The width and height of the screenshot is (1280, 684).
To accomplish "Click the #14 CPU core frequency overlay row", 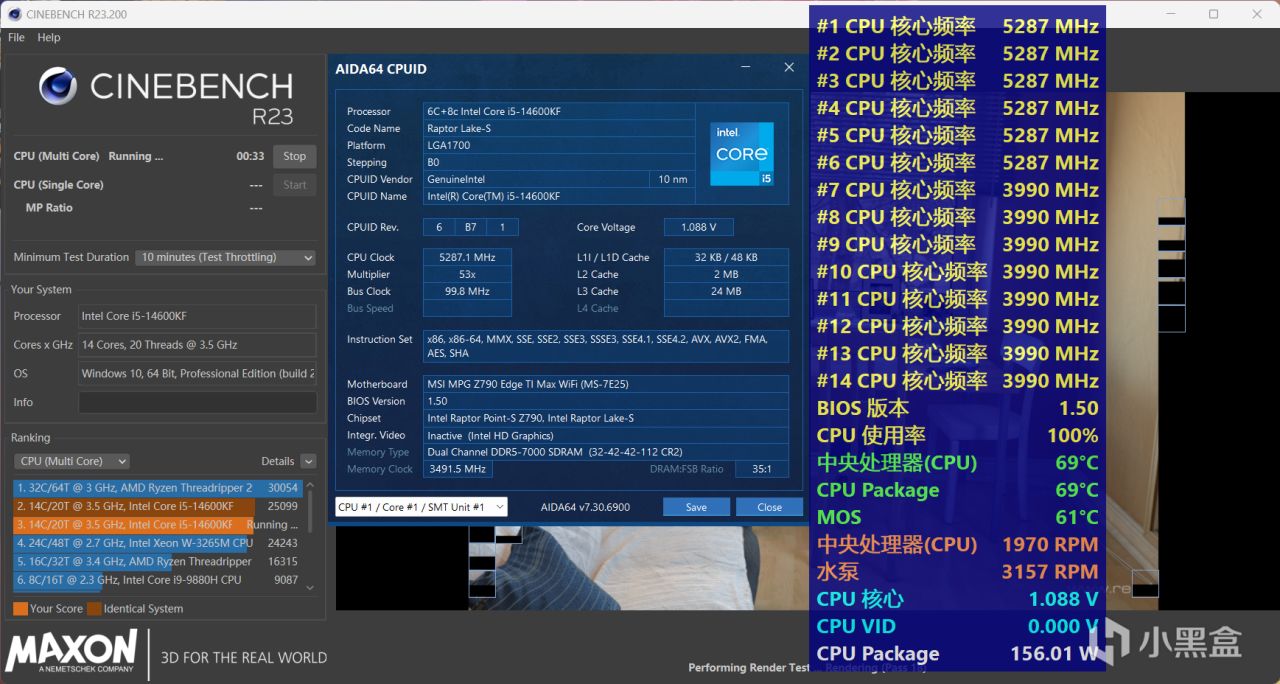I will point(957,381).
